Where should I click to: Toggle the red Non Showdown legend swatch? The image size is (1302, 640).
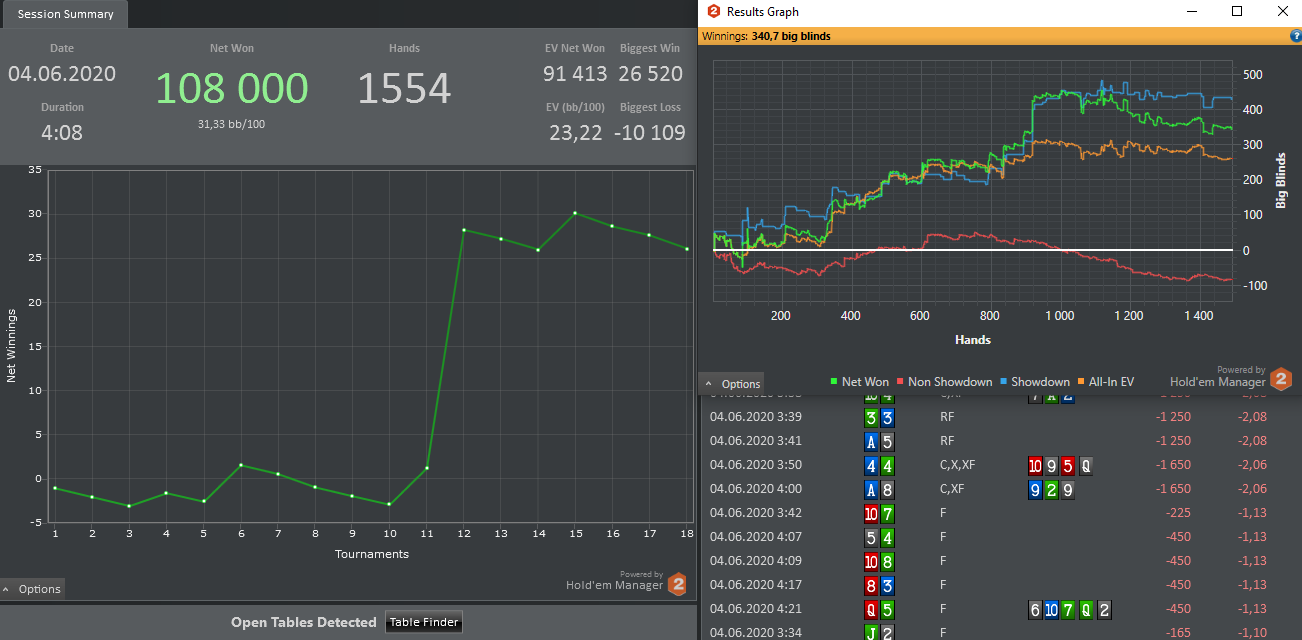(x=900, y=382)
